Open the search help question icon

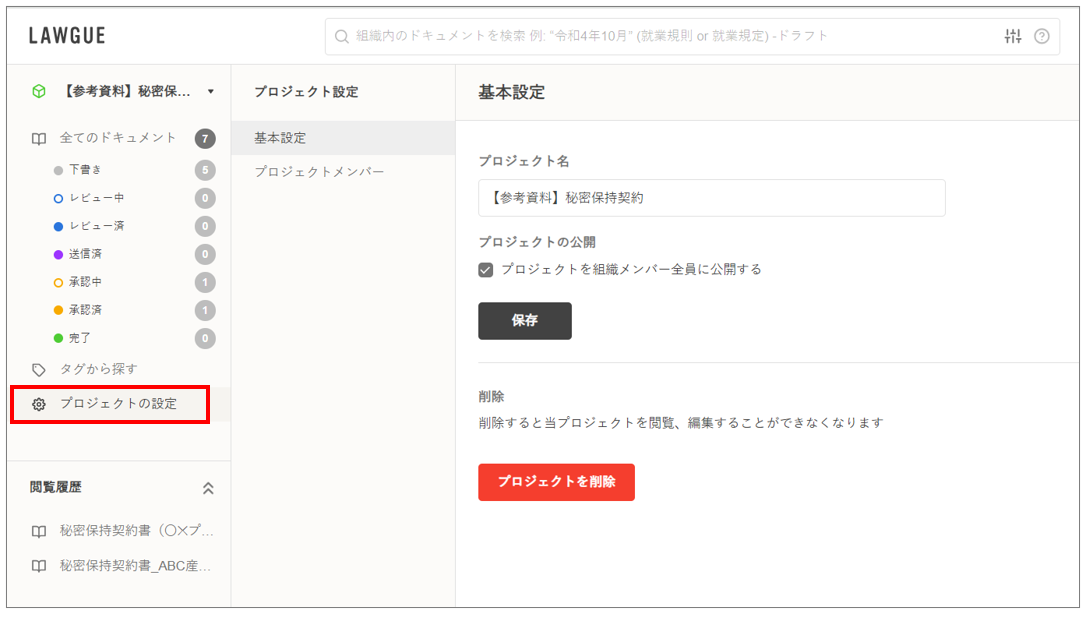[1042, 37]
